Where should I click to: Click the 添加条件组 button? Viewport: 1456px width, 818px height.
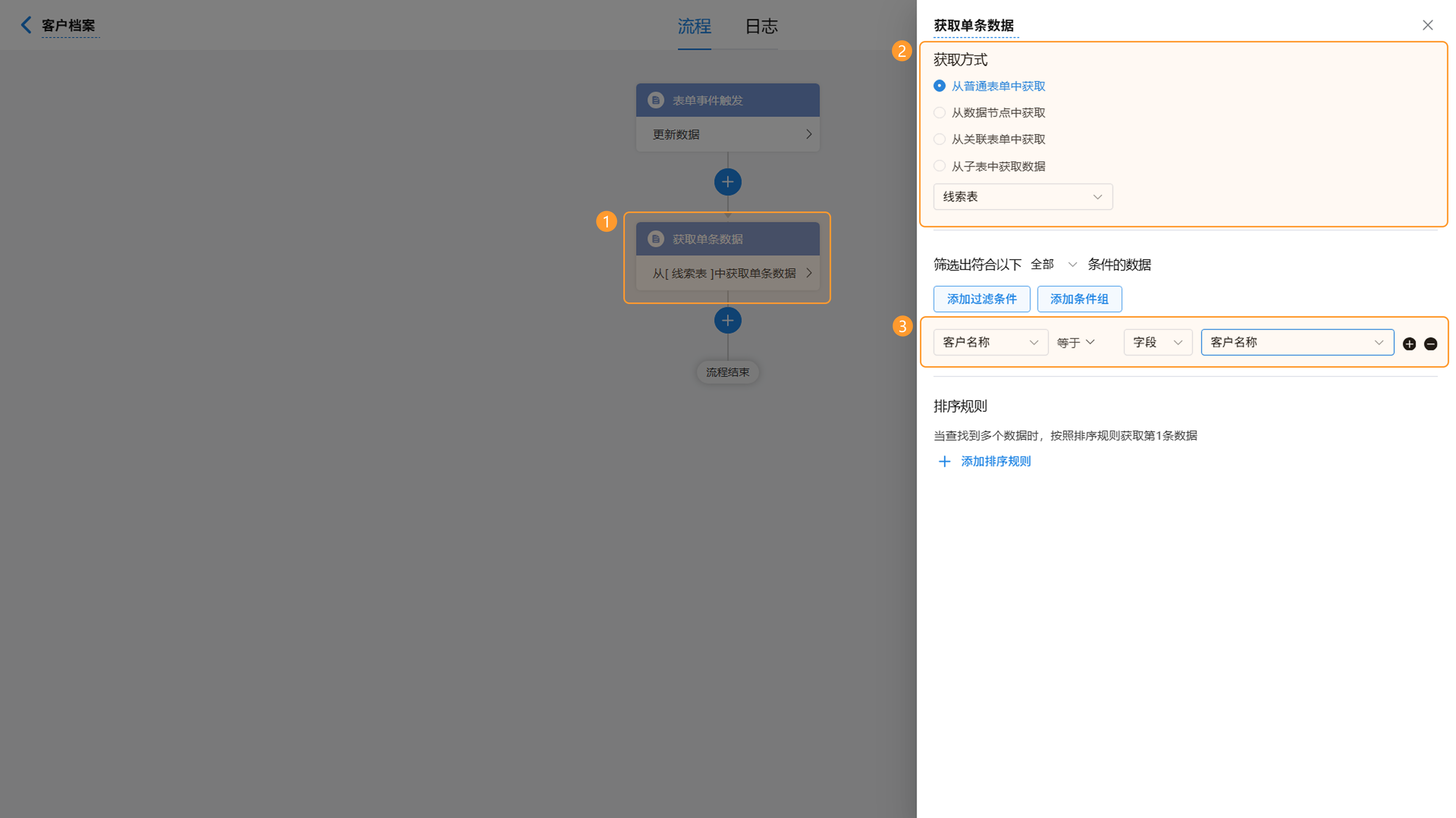pyautogui.click(x=1079, y=299)
